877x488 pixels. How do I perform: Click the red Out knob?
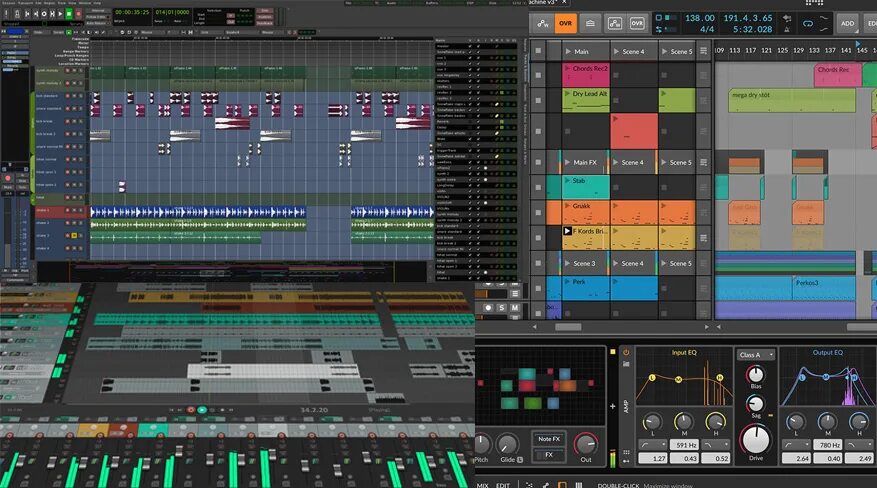(586, 444)
